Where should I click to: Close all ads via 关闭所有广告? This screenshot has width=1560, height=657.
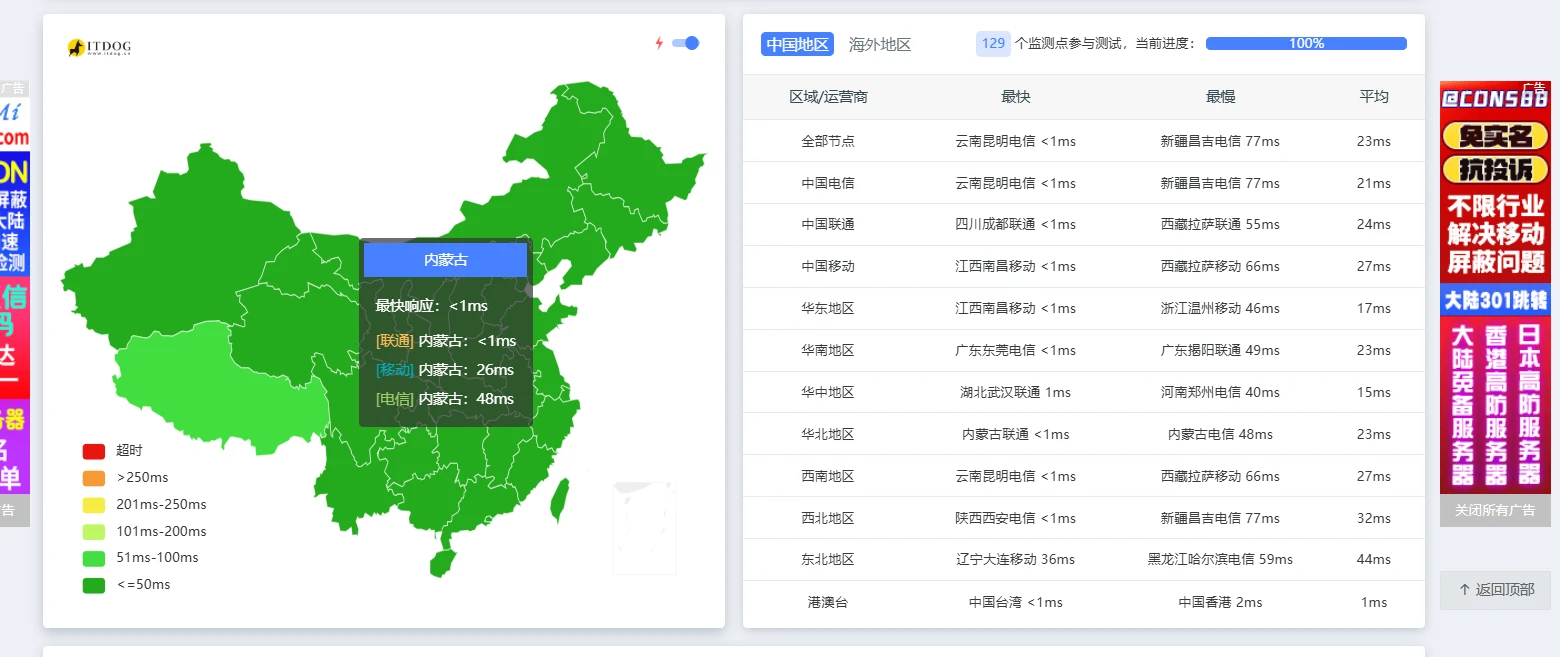coord(1494,510)
